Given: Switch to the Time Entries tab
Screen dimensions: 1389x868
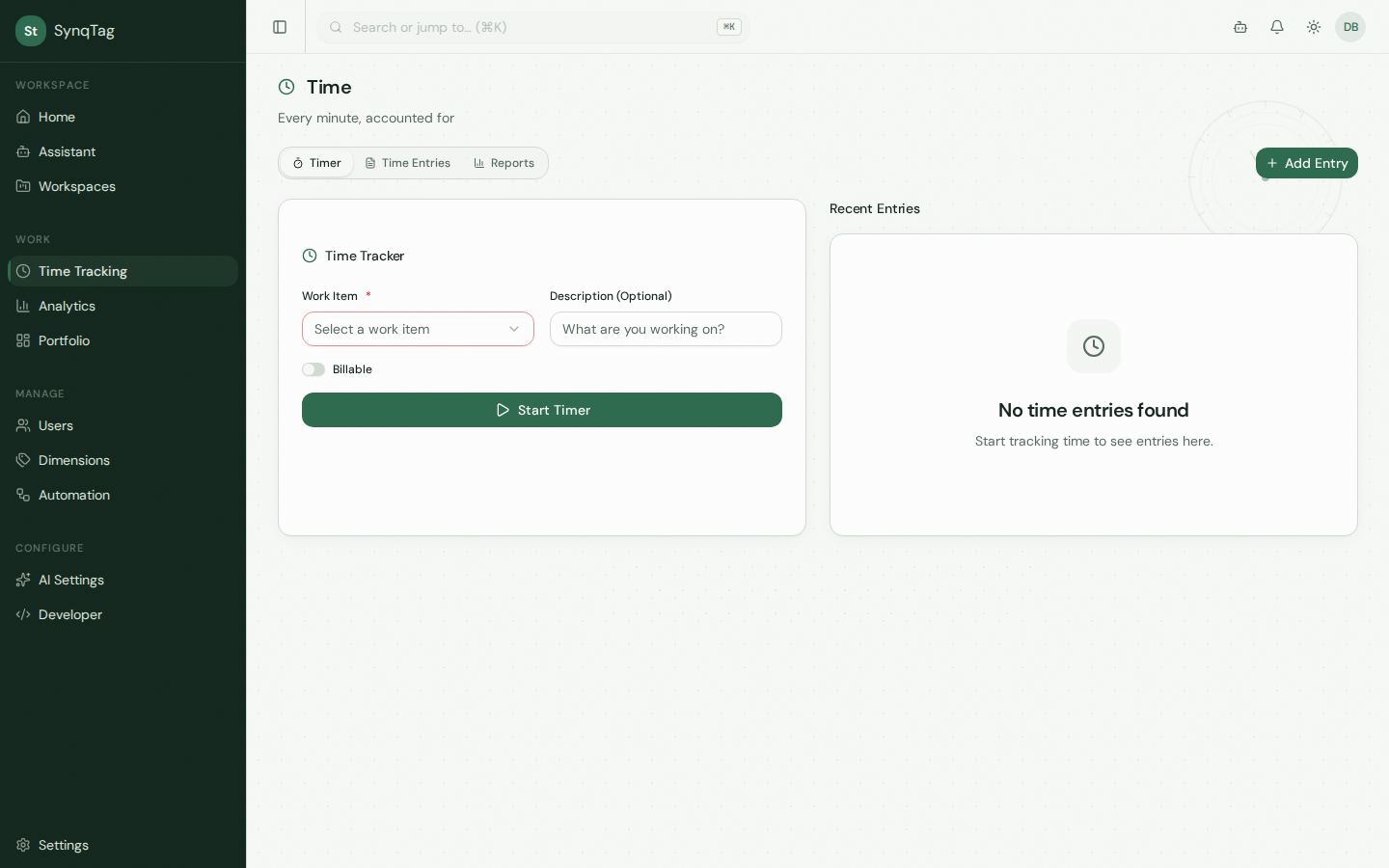Looking at the screenshot, I should click(x=408, y=163).
